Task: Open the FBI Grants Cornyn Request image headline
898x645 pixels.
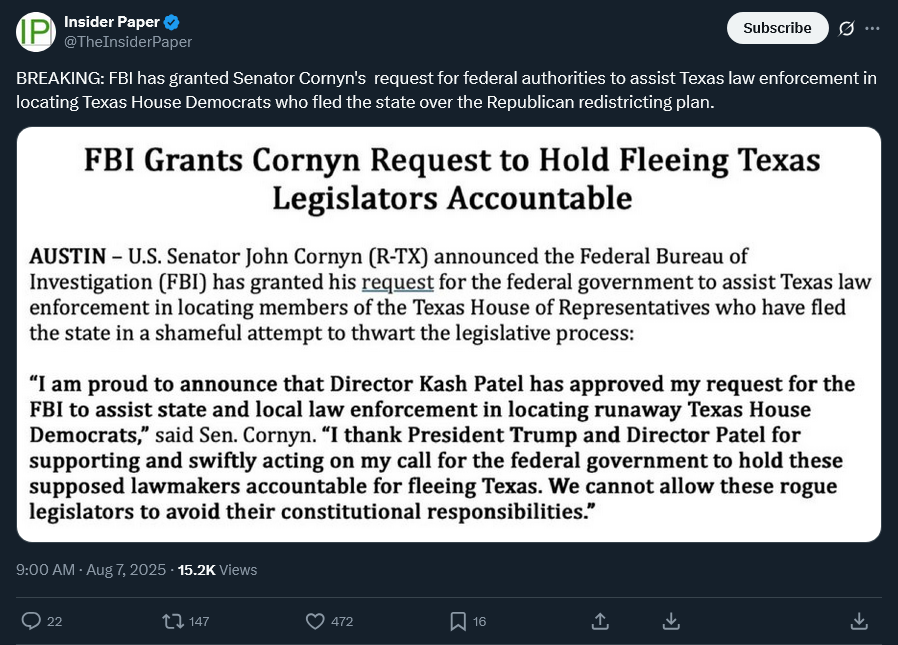Action: click(451, 179)
